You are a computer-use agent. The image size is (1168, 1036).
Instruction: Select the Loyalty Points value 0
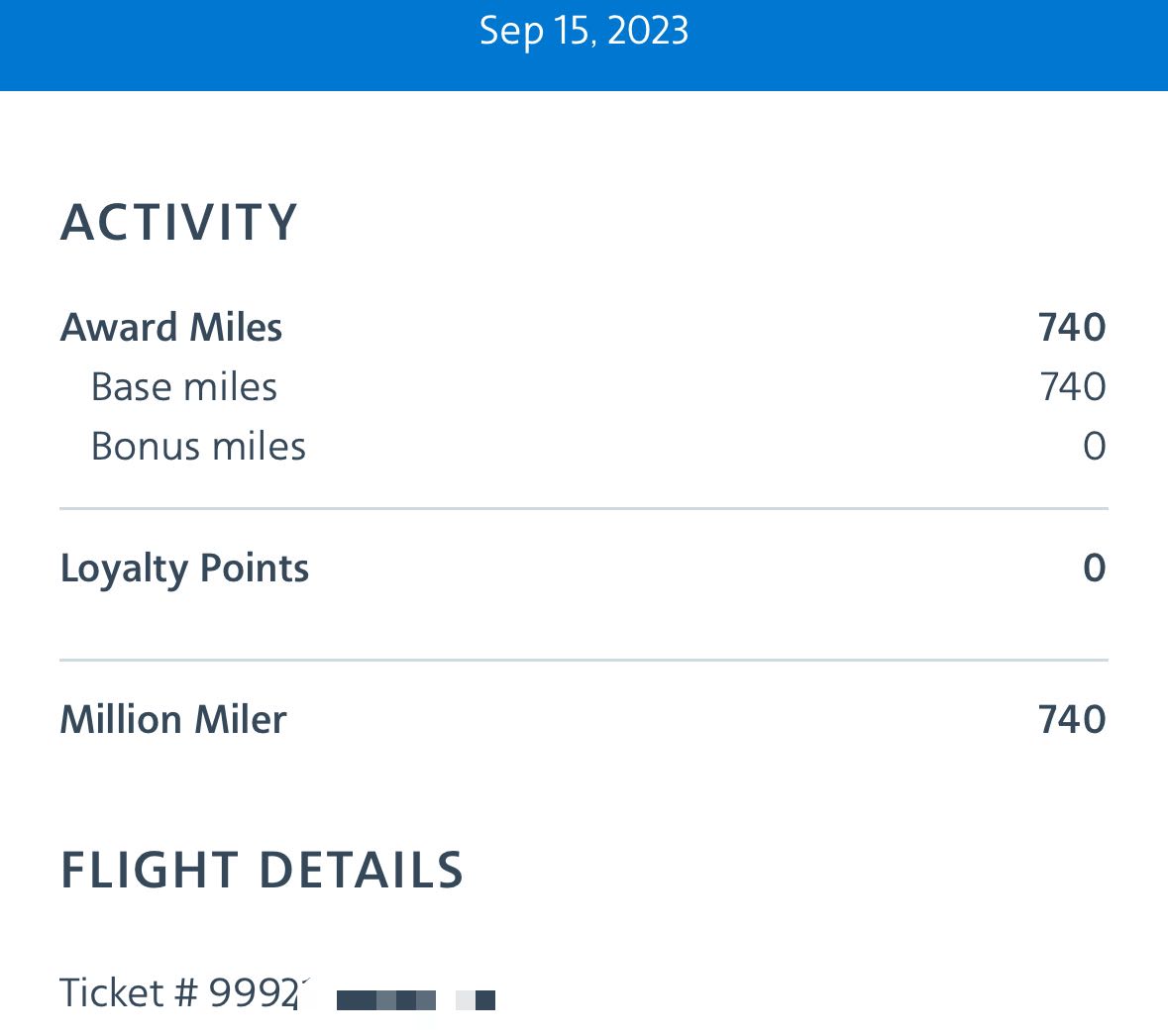(1094, 569)
